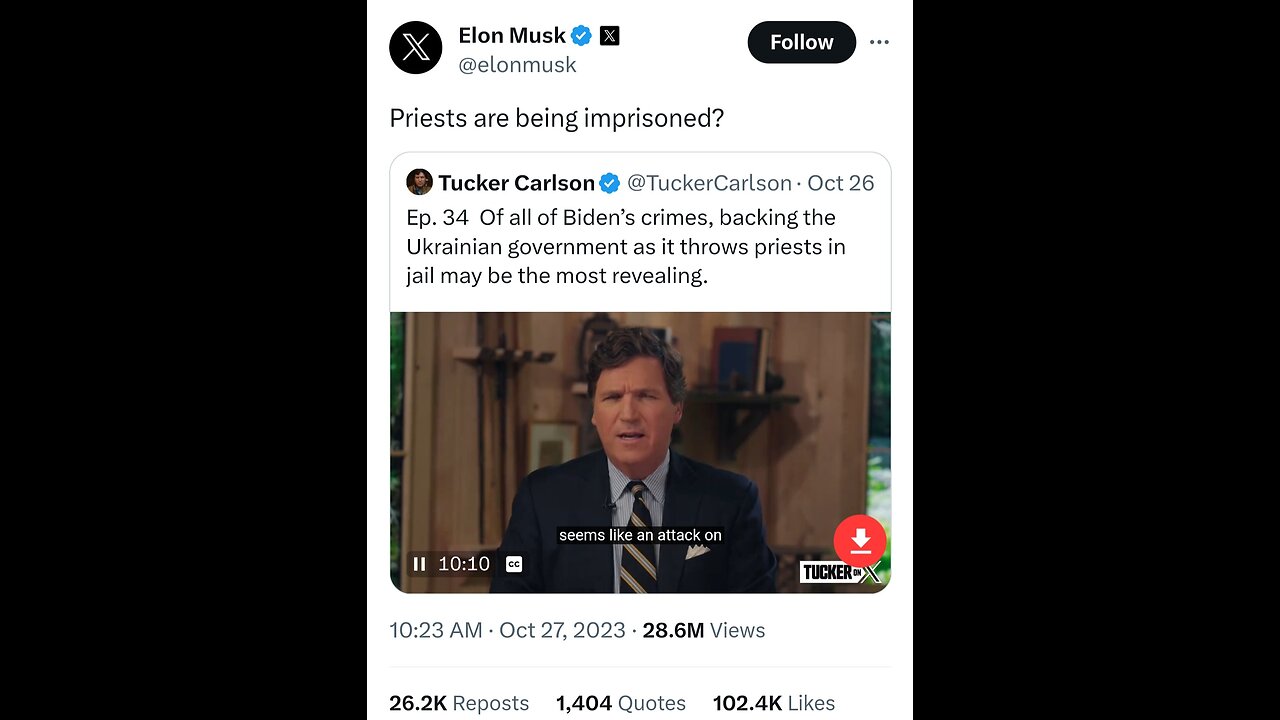Open the 10:23 AM Oct 27, 2023 timestamp
1280x720 pixels.
(x=507, y=630)
